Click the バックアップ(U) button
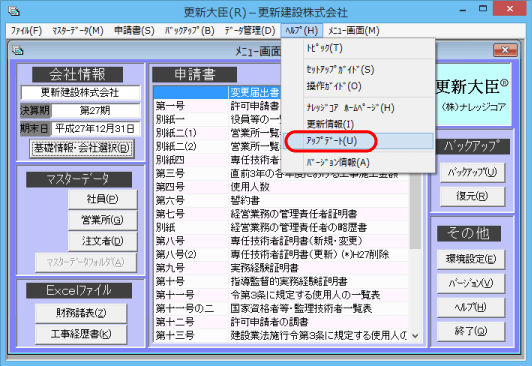This screenshot has width=532, height=366. pyautogui.click(x=472, y=173)
